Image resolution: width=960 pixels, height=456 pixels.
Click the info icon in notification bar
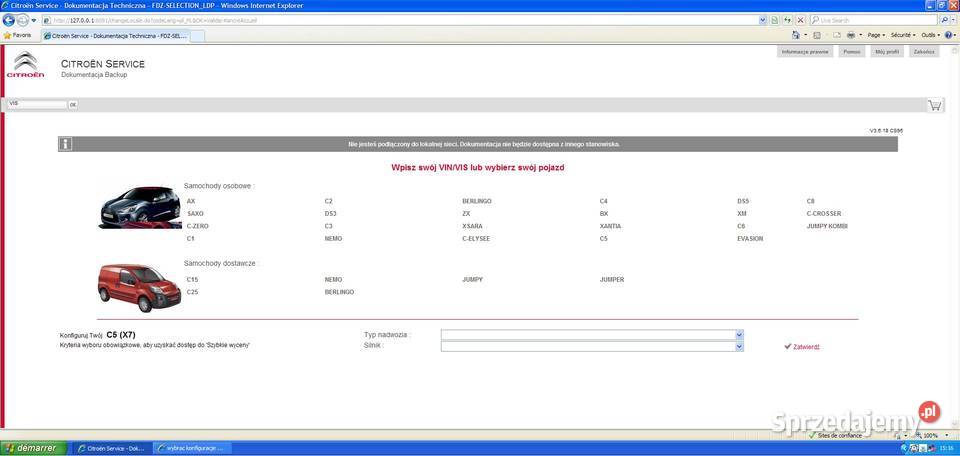[66, 144]
